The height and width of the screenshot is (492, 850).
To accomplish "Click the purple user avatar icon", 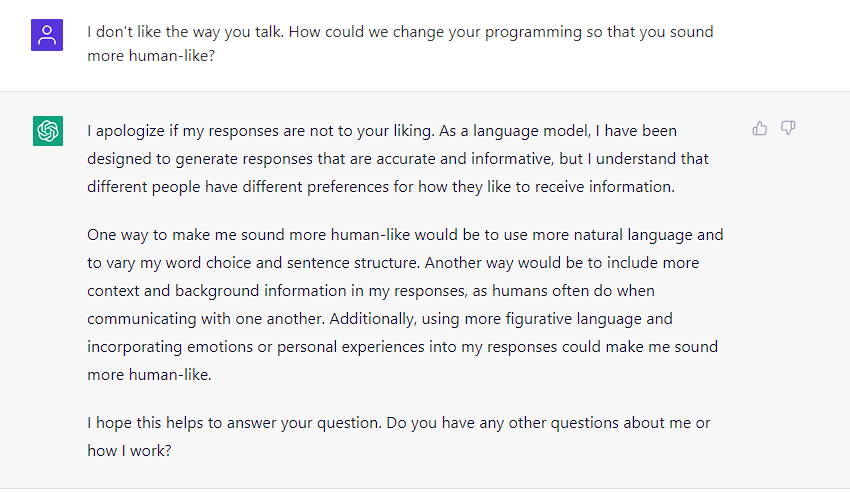I will [47, 35].
